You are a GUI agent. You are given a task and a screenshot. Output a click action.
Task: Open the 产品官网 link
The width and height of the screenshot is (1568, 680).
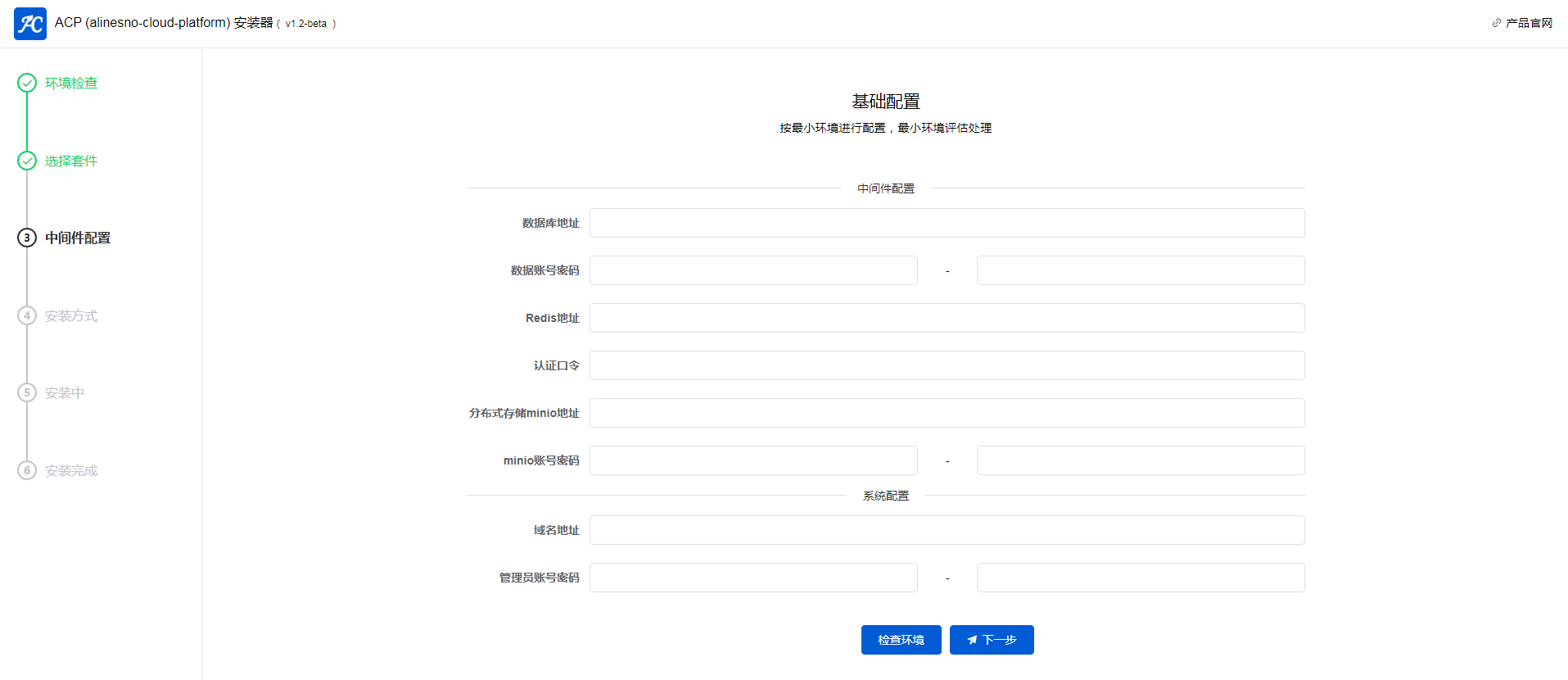coord(1529,23)
